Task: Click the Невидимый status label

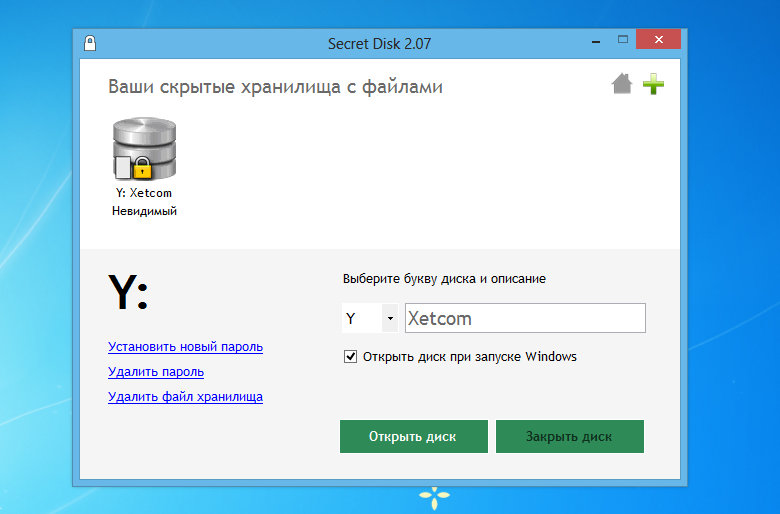Action: point(144,211)
